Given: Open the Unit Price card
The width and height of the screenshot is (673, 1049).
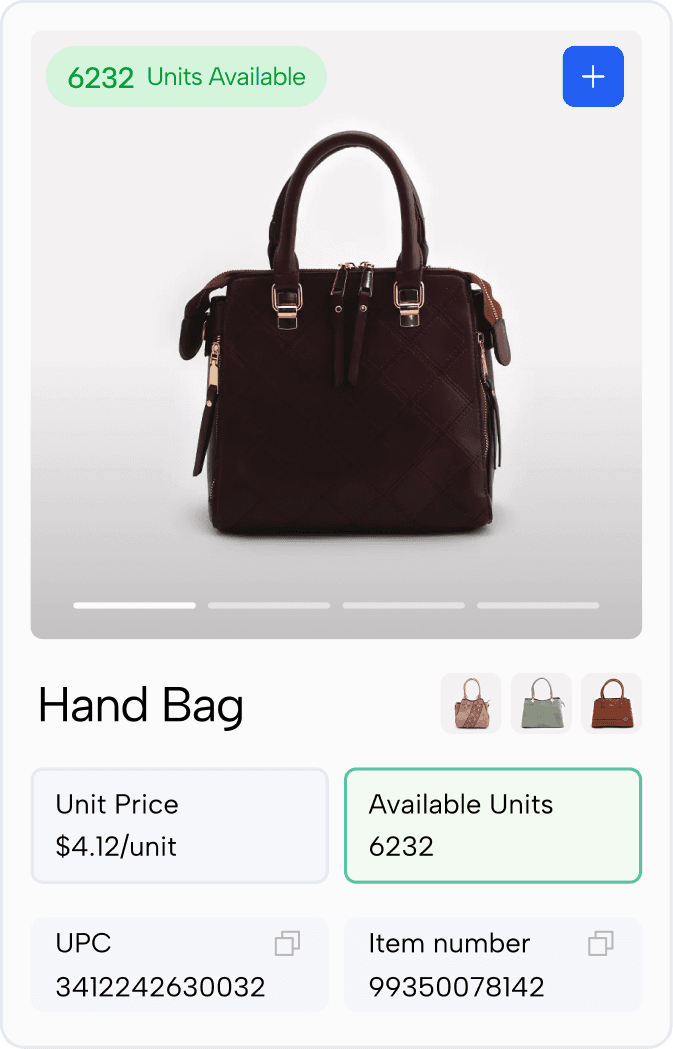Looking at the screenshot, I should click(179, 826).
